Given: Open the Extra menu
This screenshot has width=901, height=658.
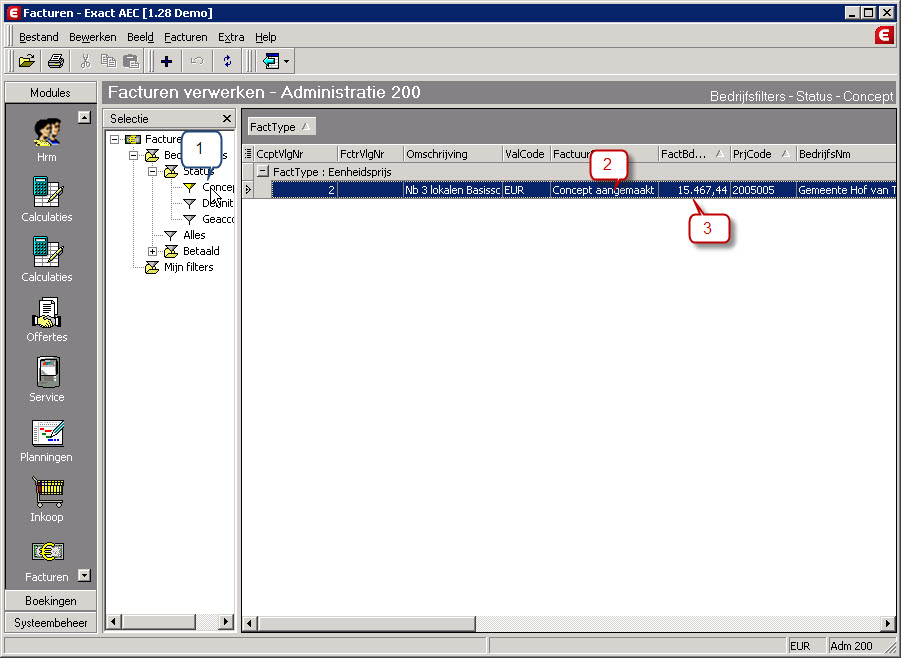Looking at the screenshot, I should pos(231,37).
